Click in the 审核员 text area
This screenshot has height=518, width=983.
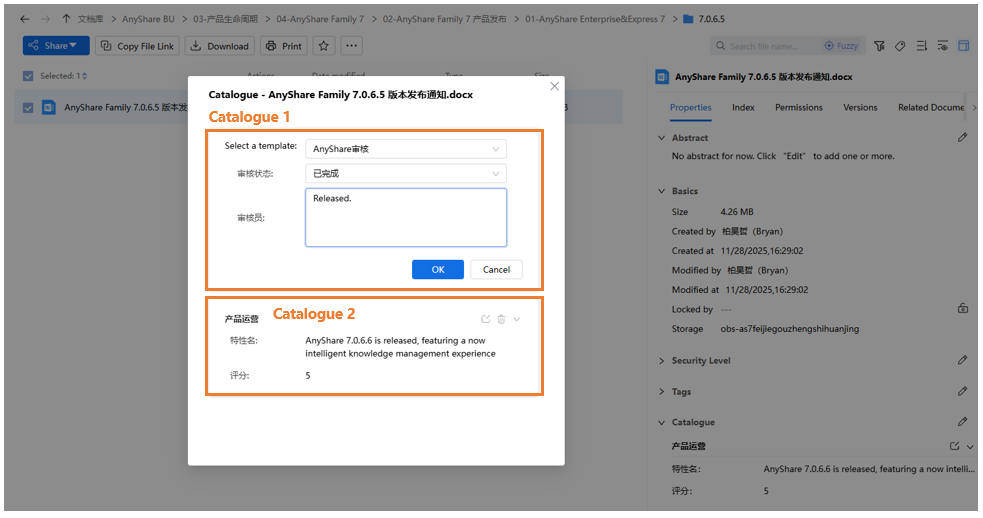tap(405, 218)
